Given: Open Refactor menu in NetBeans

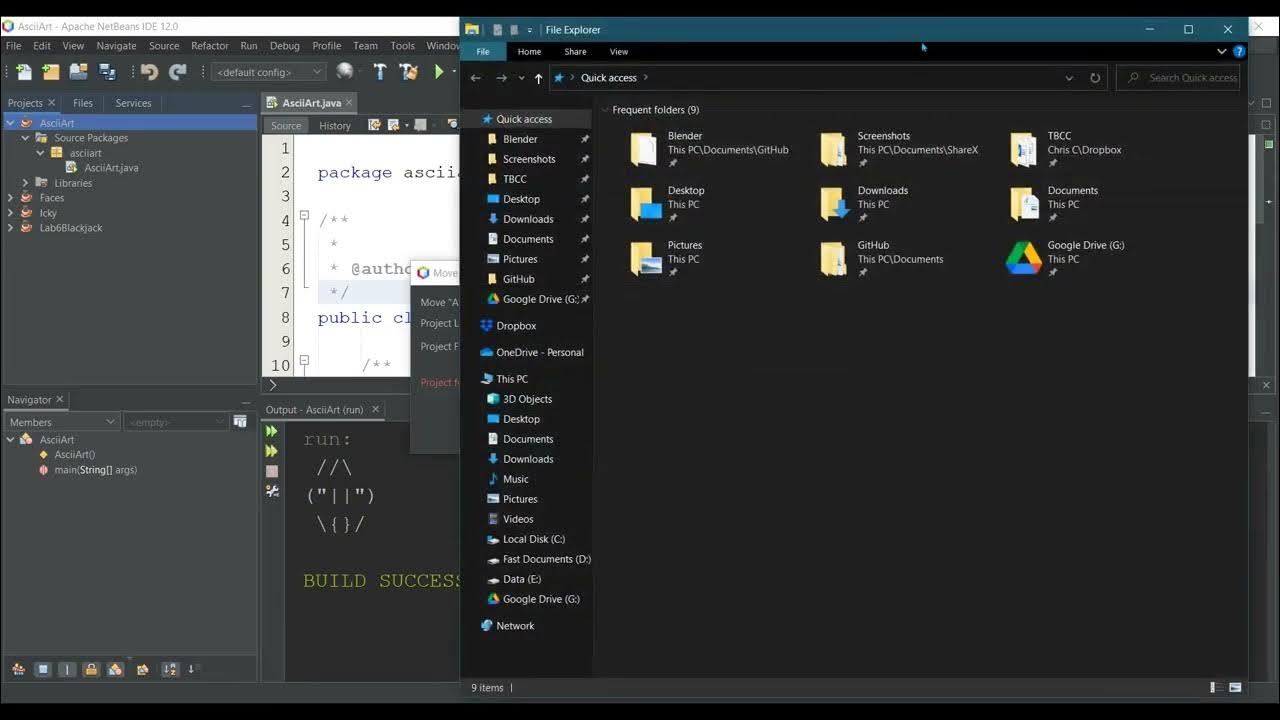Looking at the screenshot, I should pos(210,45).
